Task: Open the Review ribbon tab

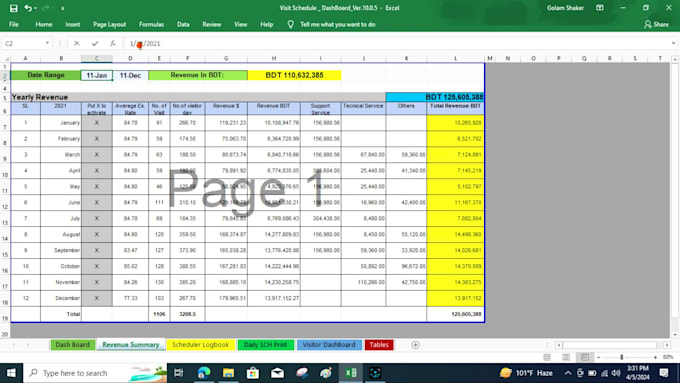Action: click(x=212, y=24)
